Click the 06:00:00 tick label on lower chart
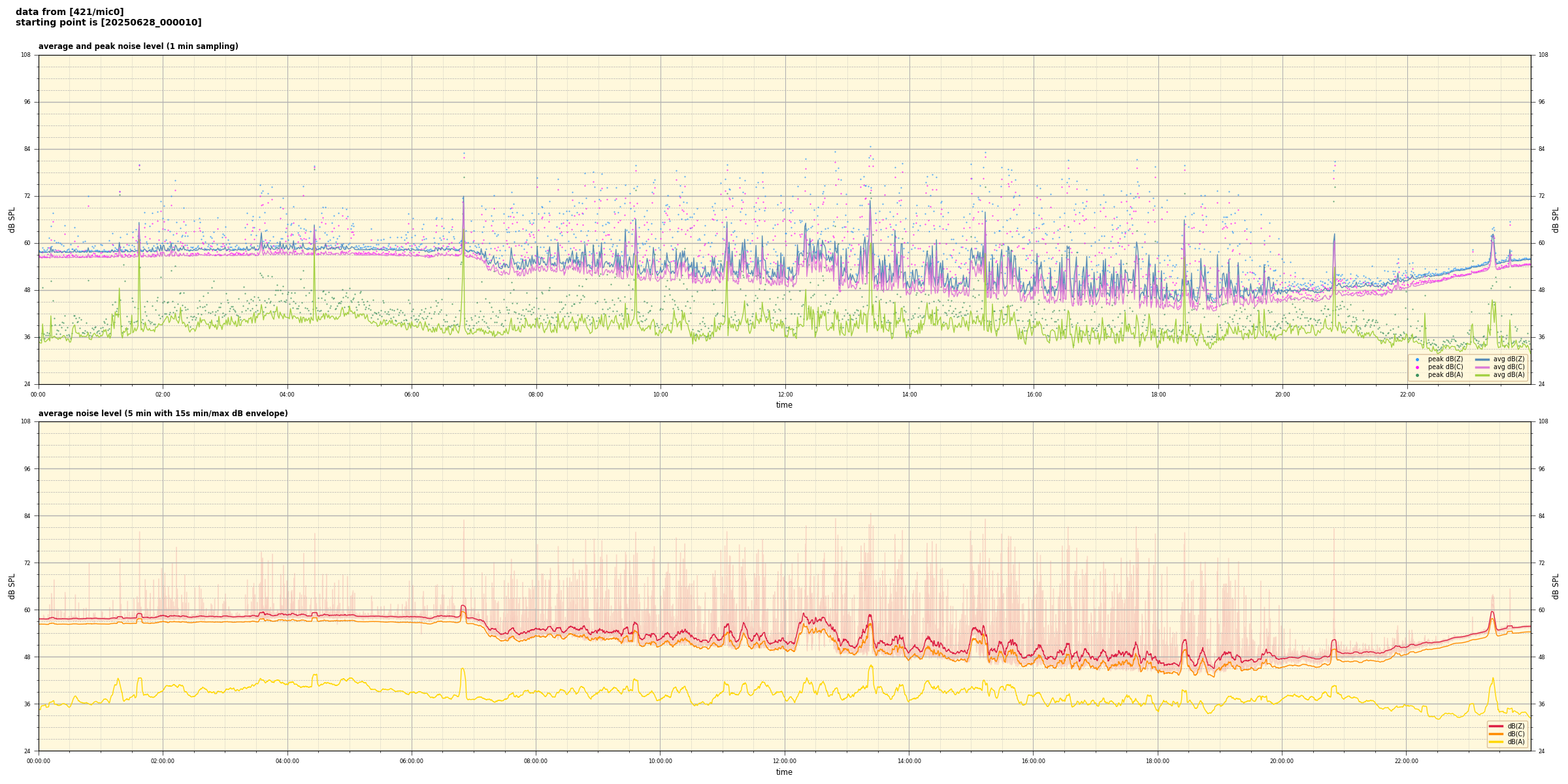The height and width of the screenshot is (784, 1568). point(412,761)
